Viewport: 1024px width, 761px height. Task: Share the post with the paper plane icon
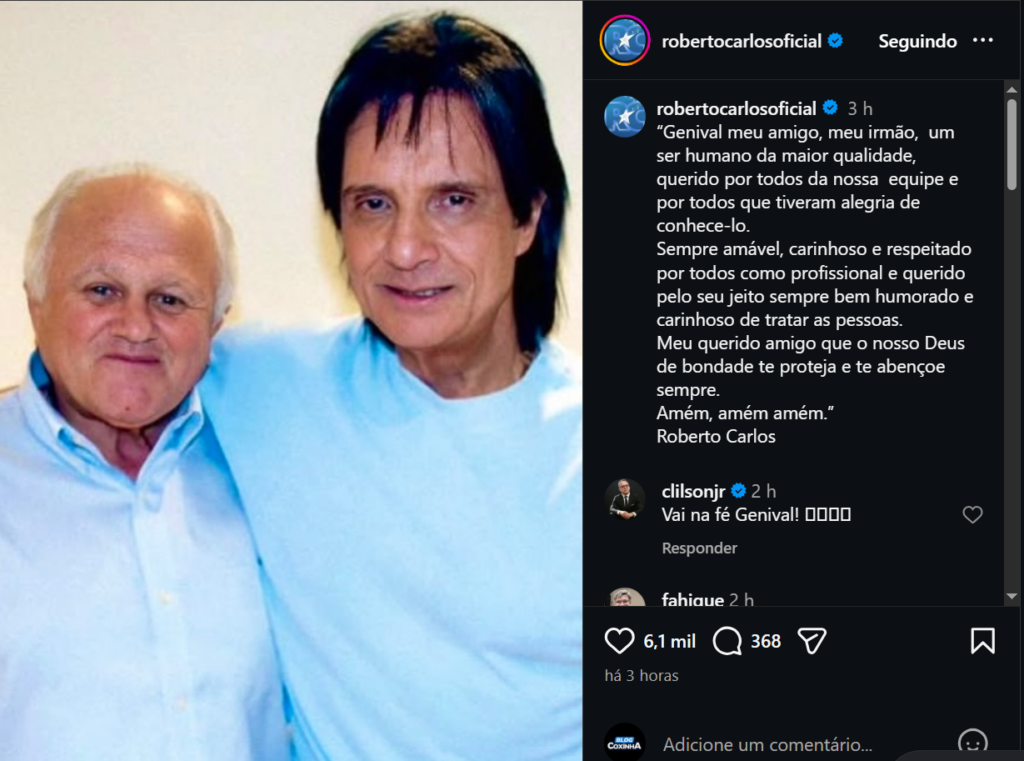[x=812, y=641]
